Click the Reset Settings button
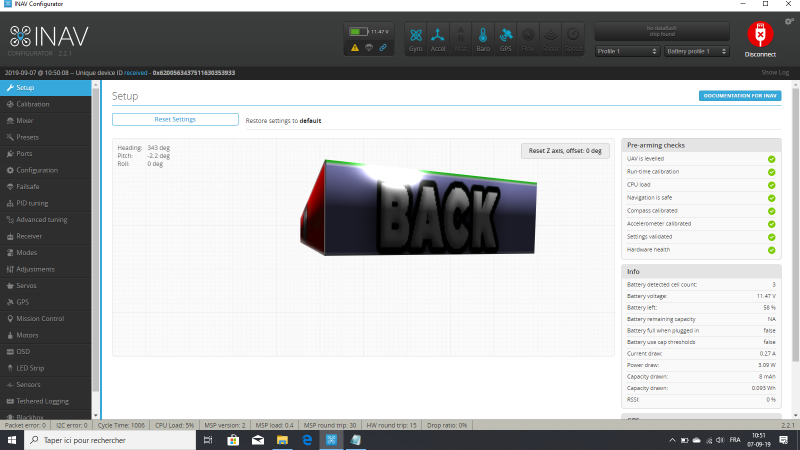 pyautogui.click(x=175, y=119)
